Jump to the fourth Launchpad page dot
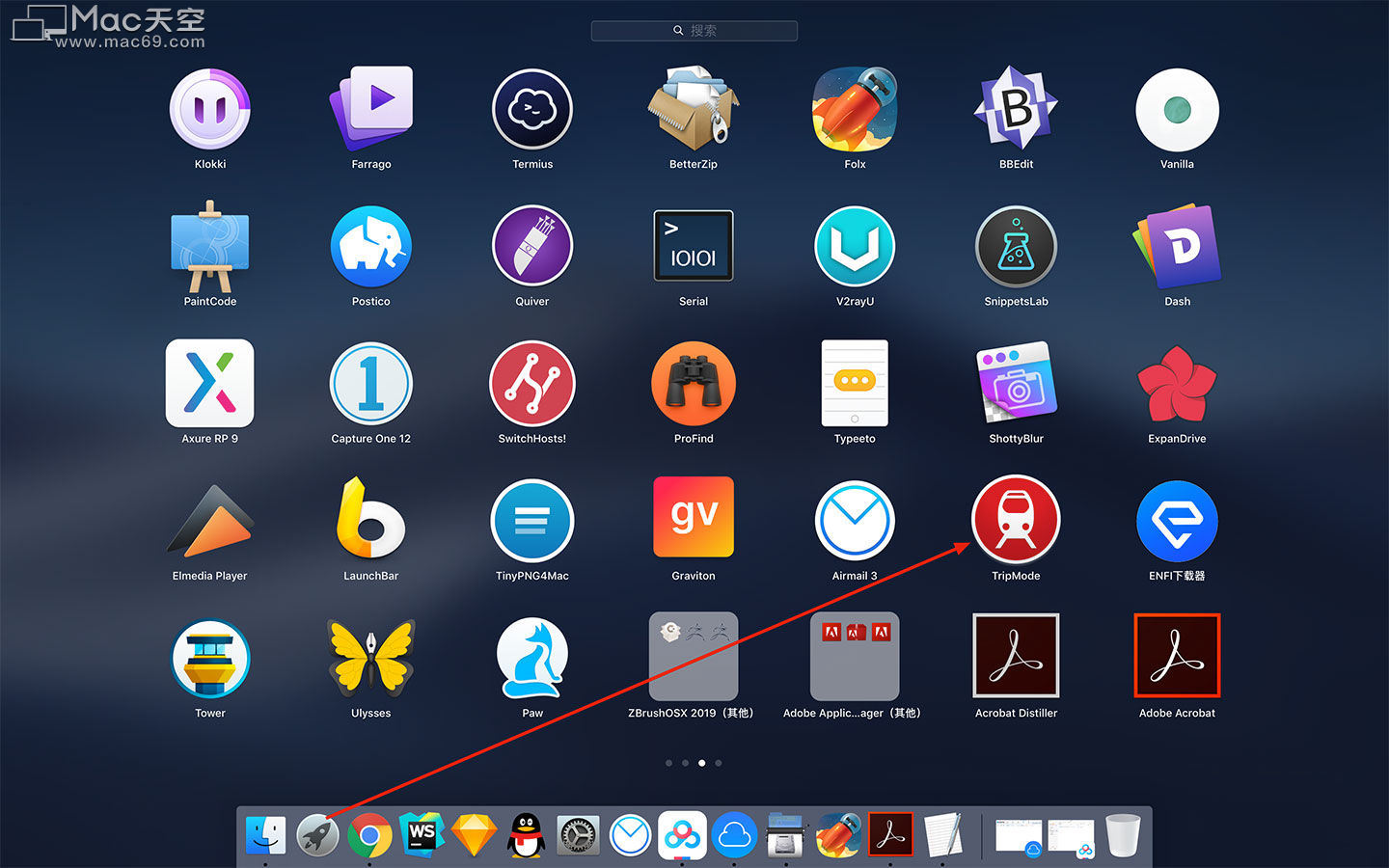Screen dimensions: 1389x868 click(718, 763)
